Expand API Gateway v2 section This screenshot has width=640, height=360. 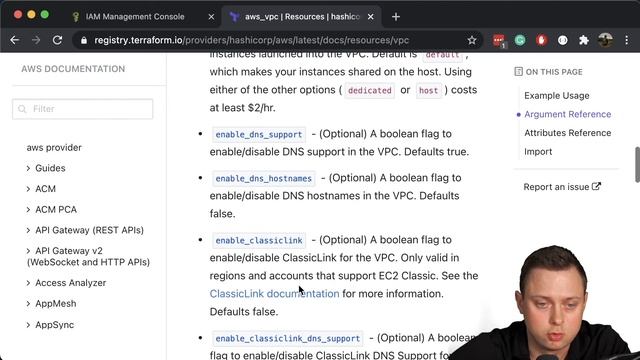(x=88, y=256)
